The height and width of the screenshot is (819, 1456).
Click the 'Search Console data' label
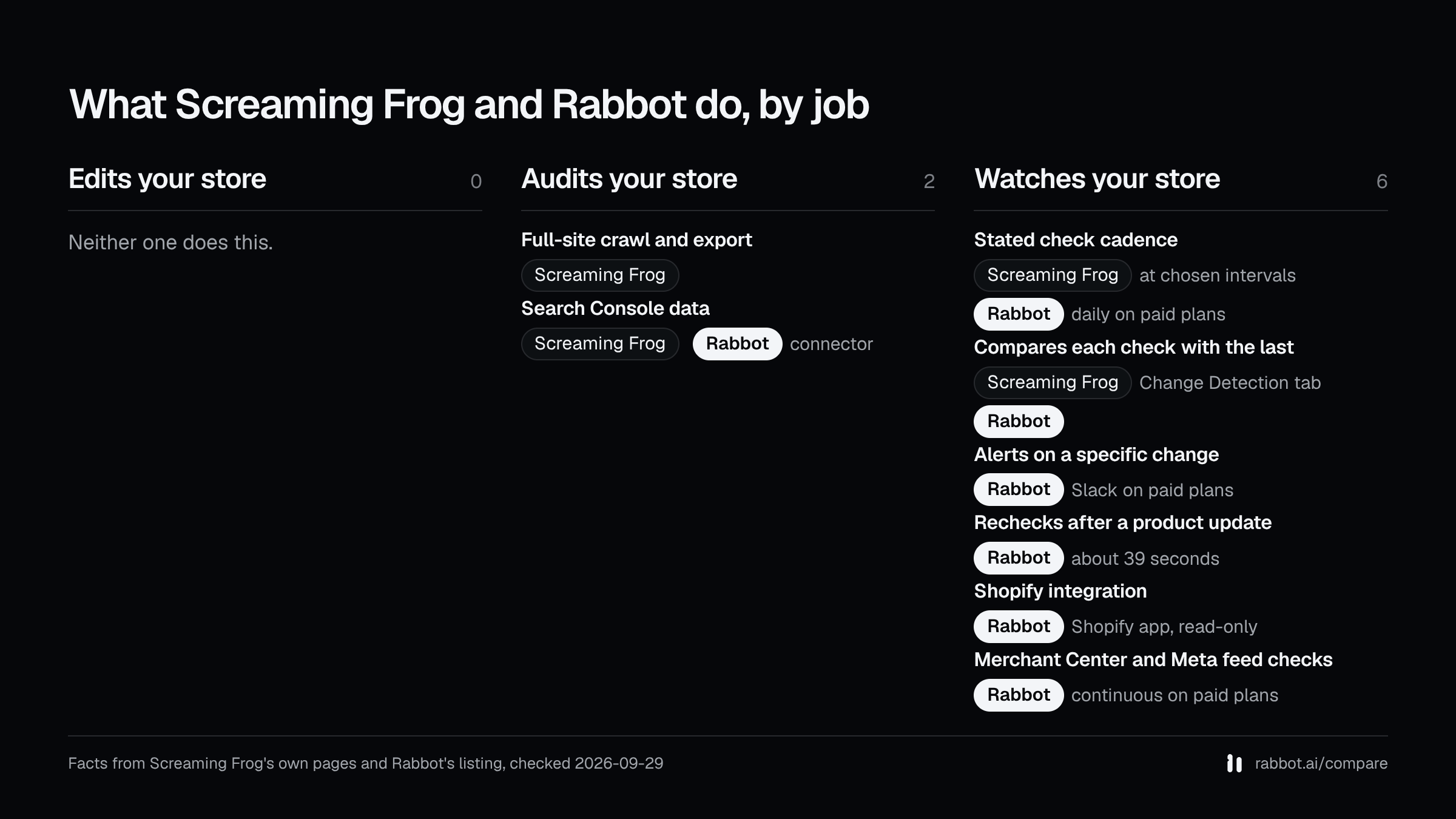click(615, 309)
